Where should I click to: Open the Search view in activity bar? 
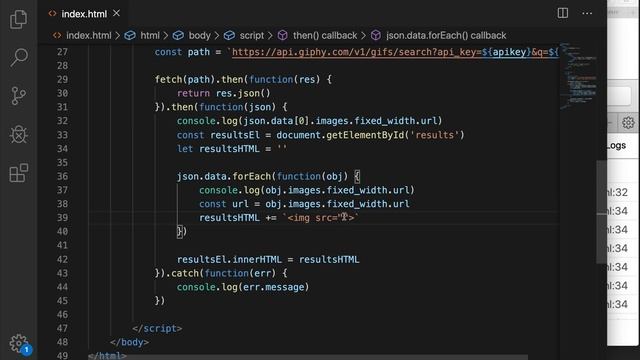point(18,57)
